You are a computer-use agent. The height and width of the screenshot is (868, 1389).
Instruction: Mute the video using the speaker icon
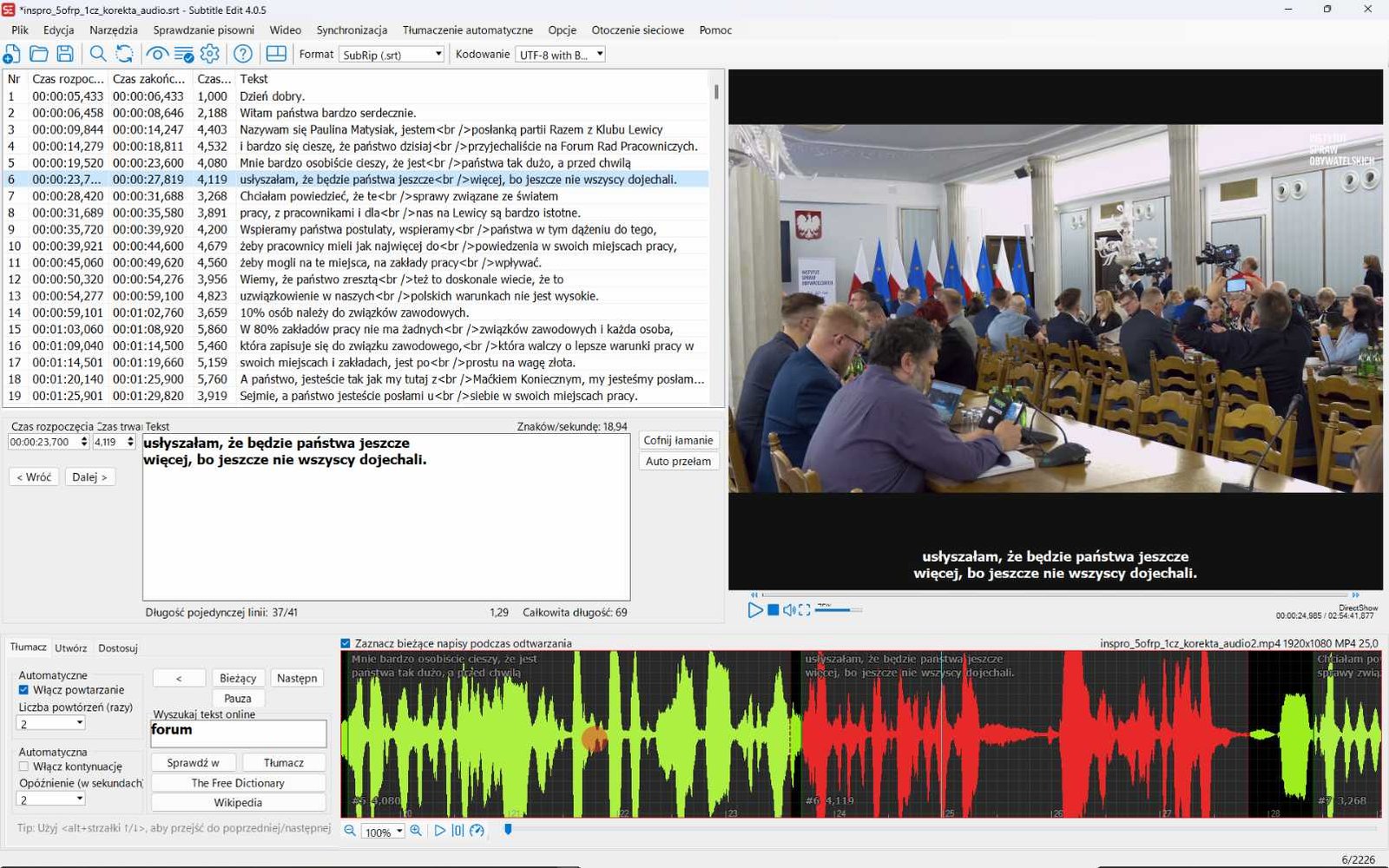789,610
